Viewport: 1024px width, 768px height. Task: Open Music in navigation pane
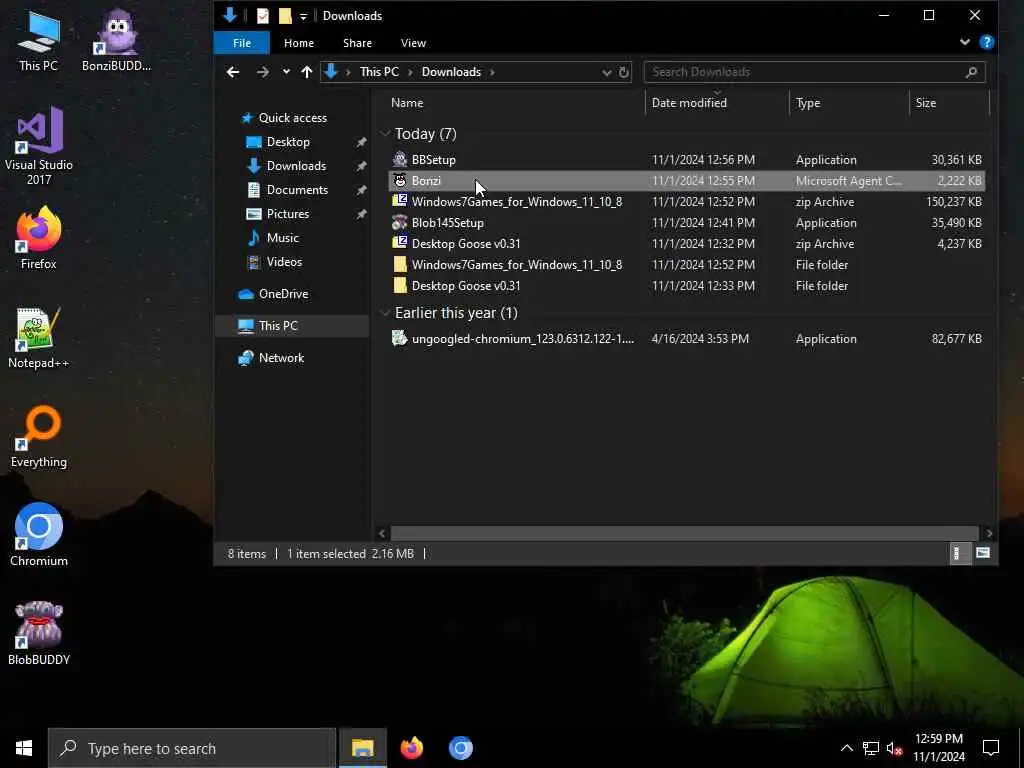pyautogui.click(x=282, y=238)
